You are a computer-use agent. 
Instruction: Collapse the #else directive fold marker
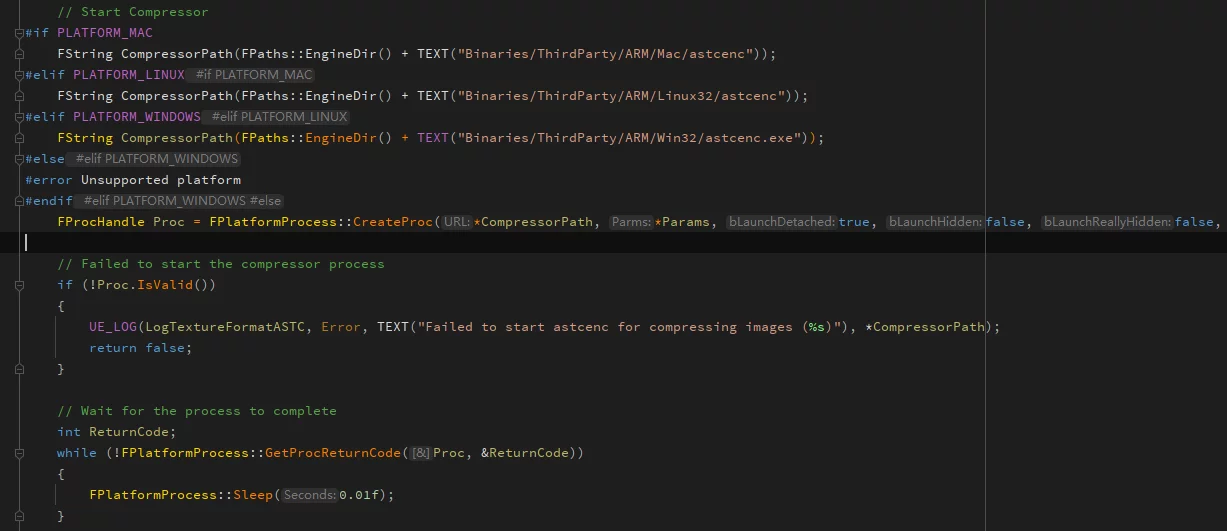click(x=19, y=159)
